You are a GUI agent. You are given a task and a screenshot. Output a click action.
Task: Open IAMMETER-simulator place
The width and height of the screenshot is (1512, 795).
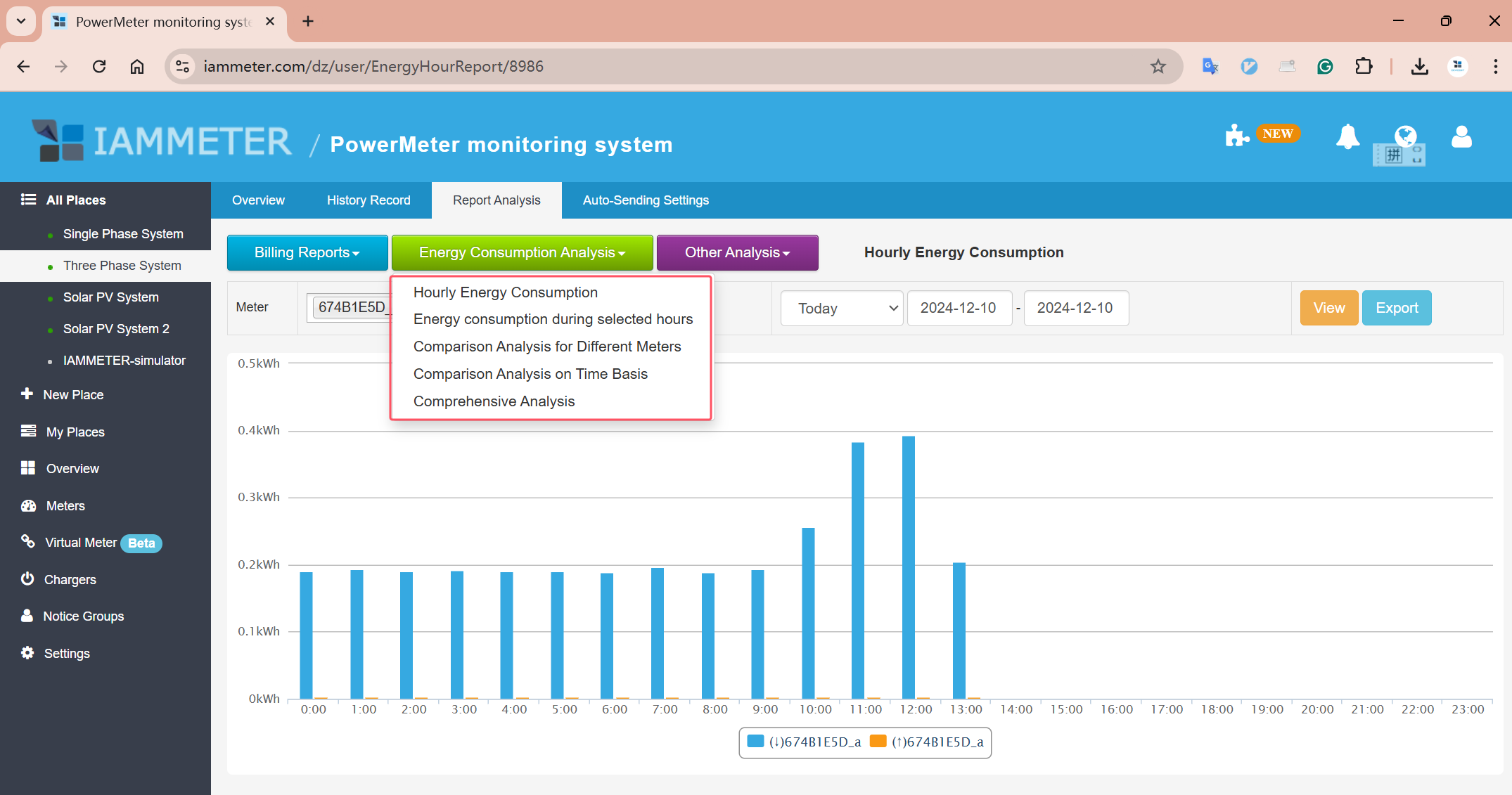tap(124, 361)
